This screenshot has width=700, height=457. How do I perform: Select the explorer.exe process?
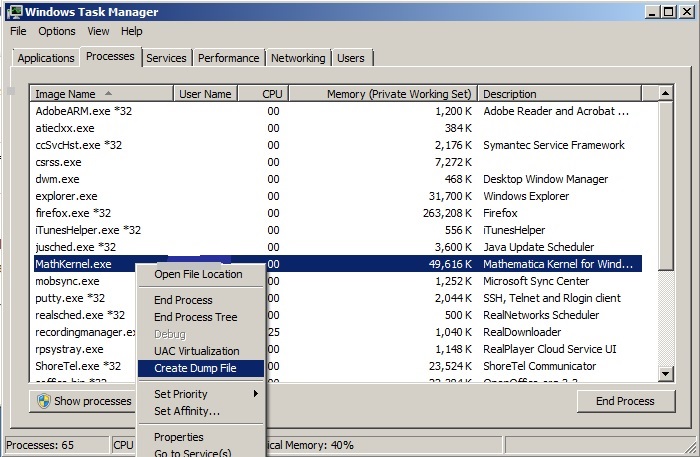338,196
